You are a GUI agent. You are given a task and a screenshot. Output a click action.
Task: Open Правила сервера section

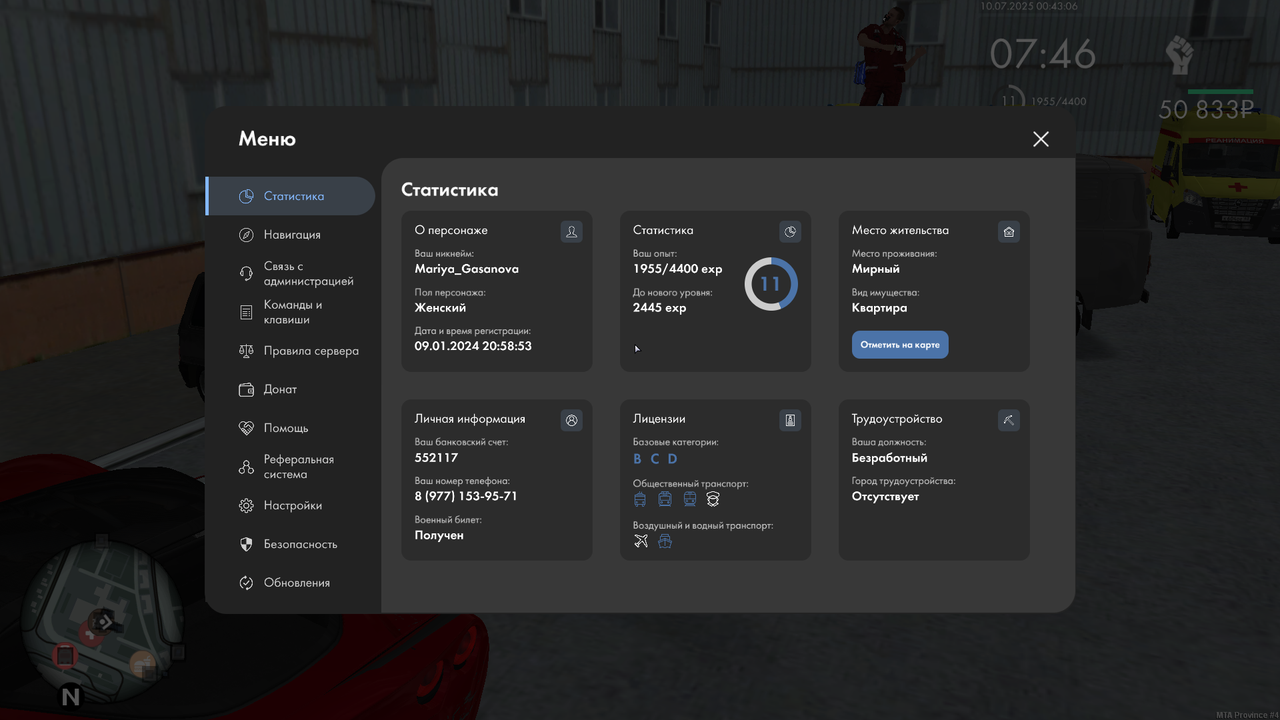[290, 351]
